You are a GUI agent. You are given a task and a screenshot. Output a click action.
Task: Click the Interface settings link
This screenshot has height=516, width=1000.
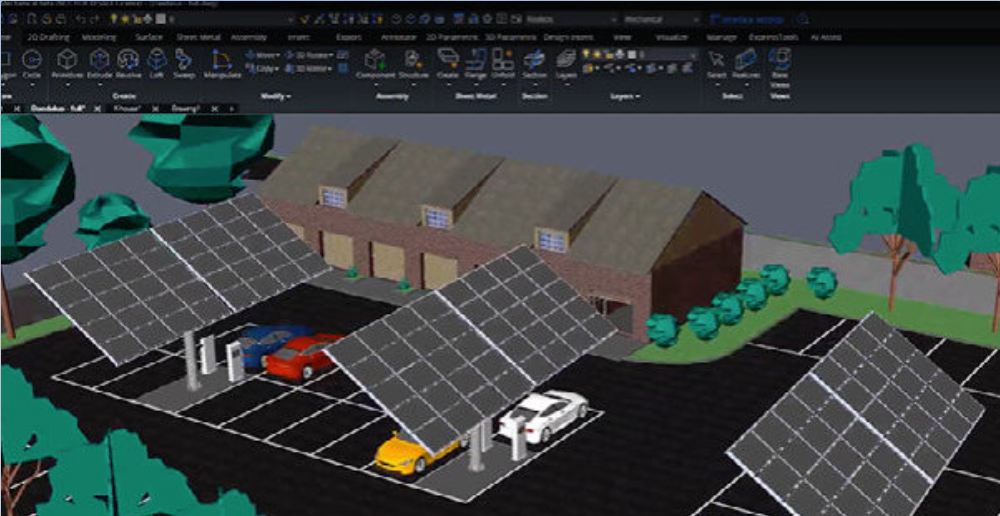(746, 19)
